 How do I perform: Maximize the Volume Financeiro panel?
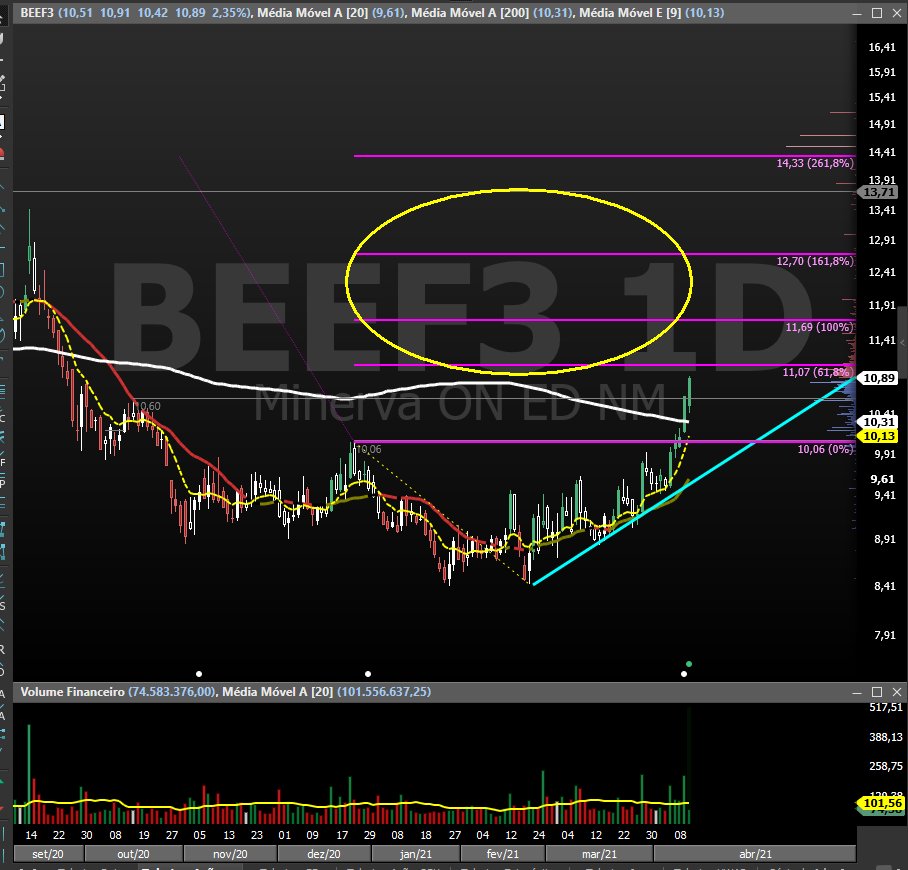coord(877,692)
